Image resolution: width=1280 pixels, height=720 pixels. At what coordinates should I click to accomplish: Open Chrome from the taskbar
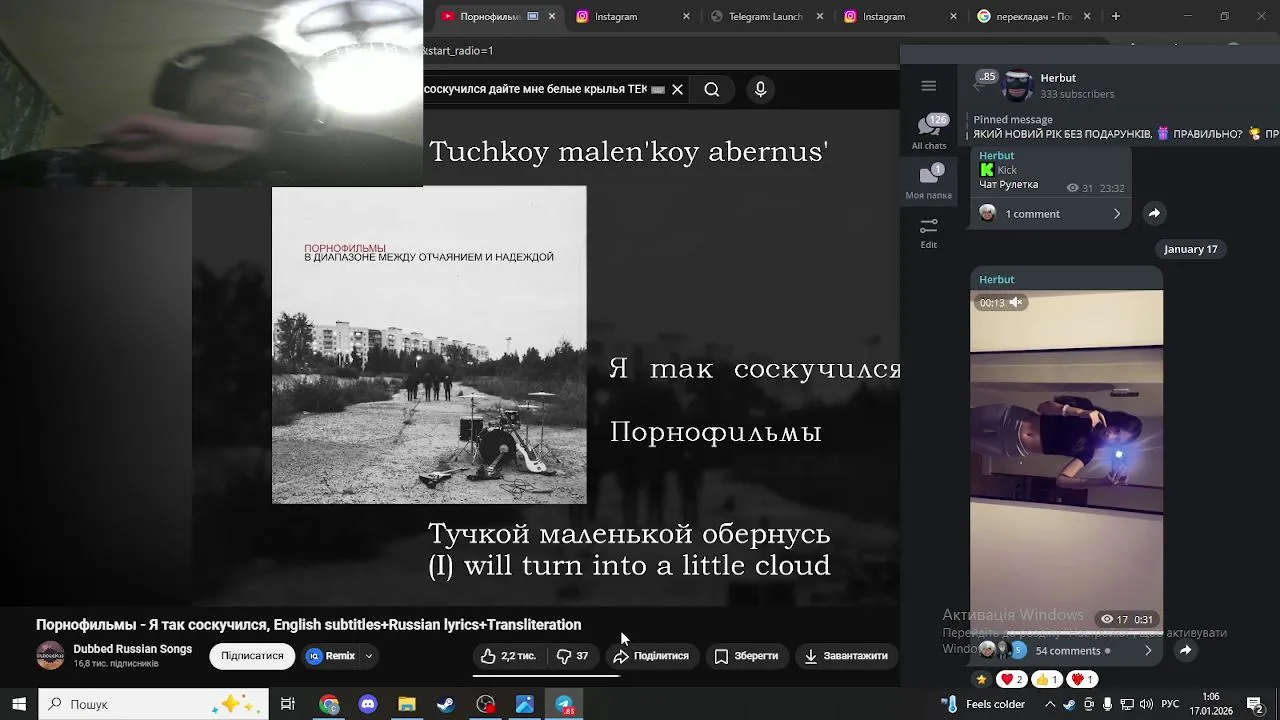tap(329, 704)
